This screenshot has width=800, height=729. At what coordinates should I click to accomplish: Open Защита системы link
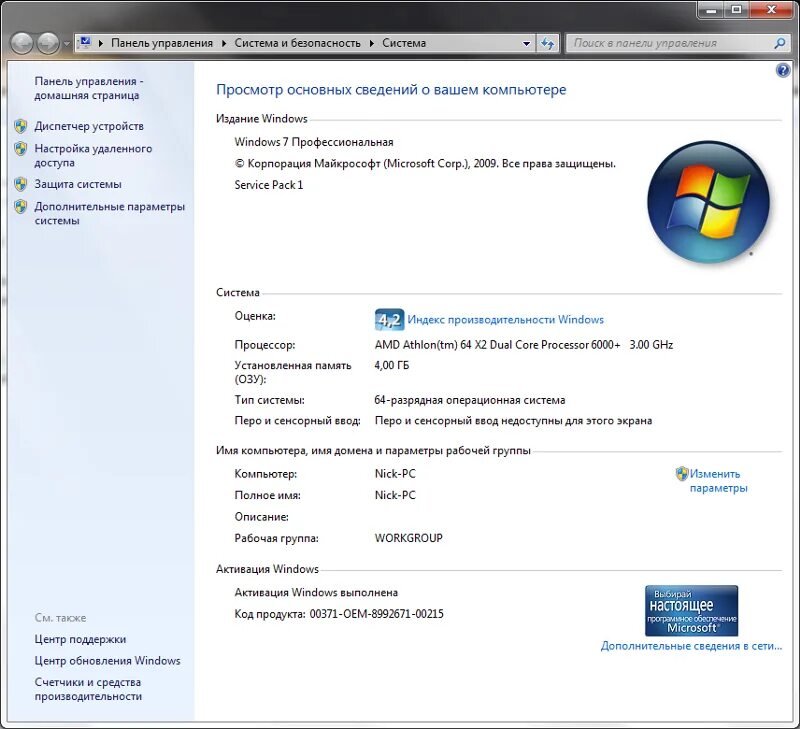(78, 184)
